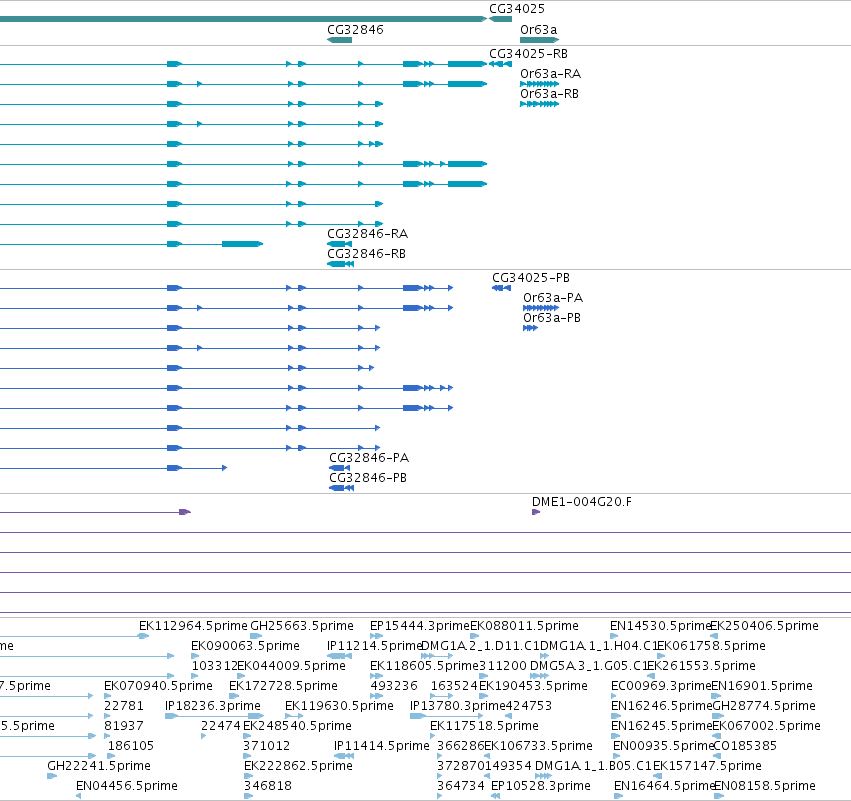851x801 pixels.
Task: Select the CG34025-PB protein label
Action: pyautogui.click(x=531, y=278)
